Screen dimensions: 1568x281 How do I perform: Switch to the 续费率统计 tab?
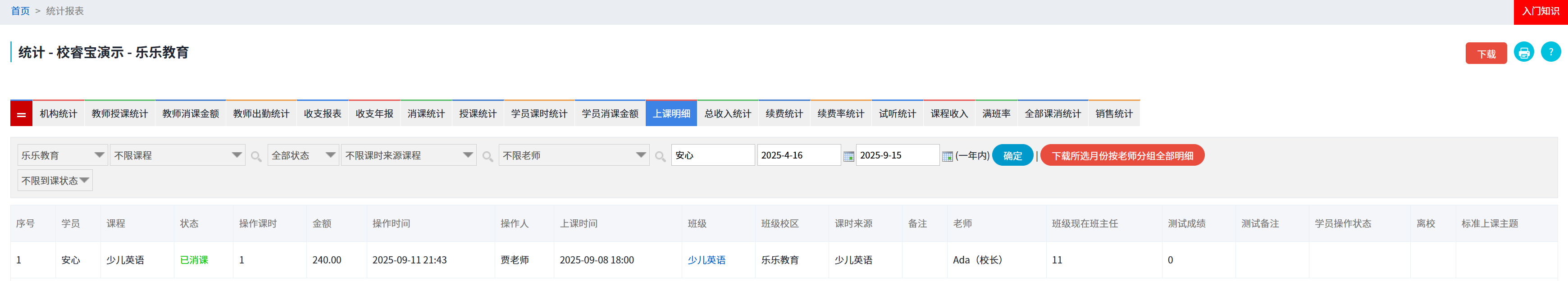841,114
